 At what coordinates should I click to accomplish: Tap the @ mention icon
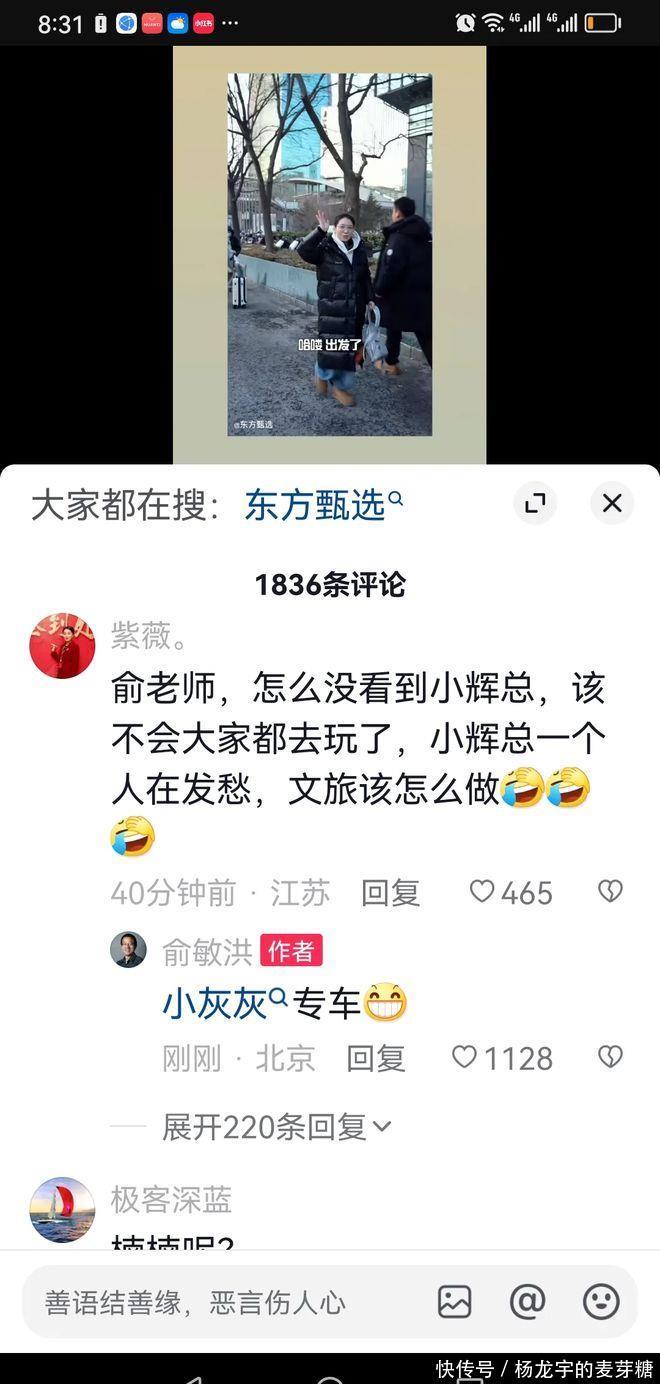coord(527,1301)
